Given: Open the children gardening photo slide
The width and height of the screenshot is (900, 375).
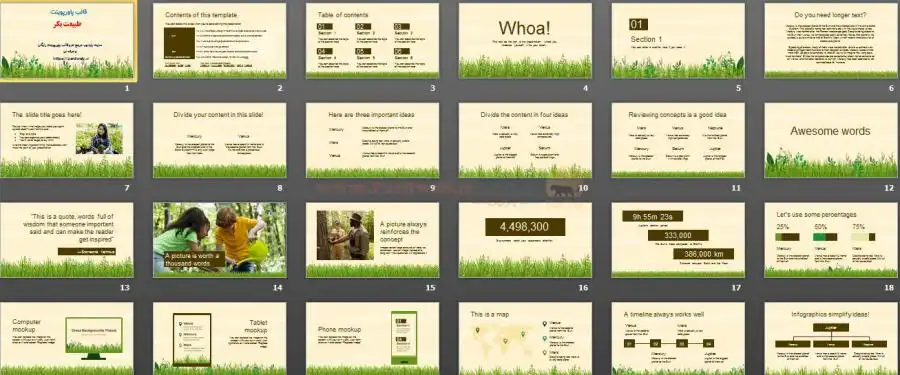Looking at the screenshot, I should click(220, 240).
